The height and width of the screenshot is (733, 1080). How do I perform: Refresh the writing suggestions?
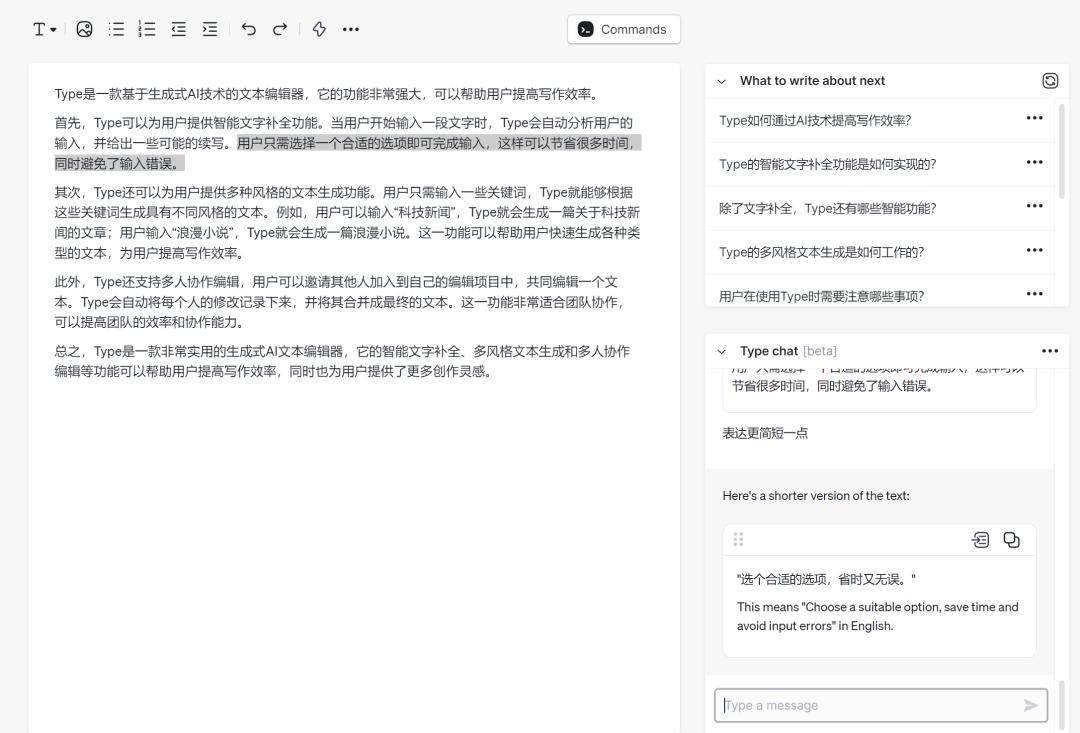coord(1049,81)
